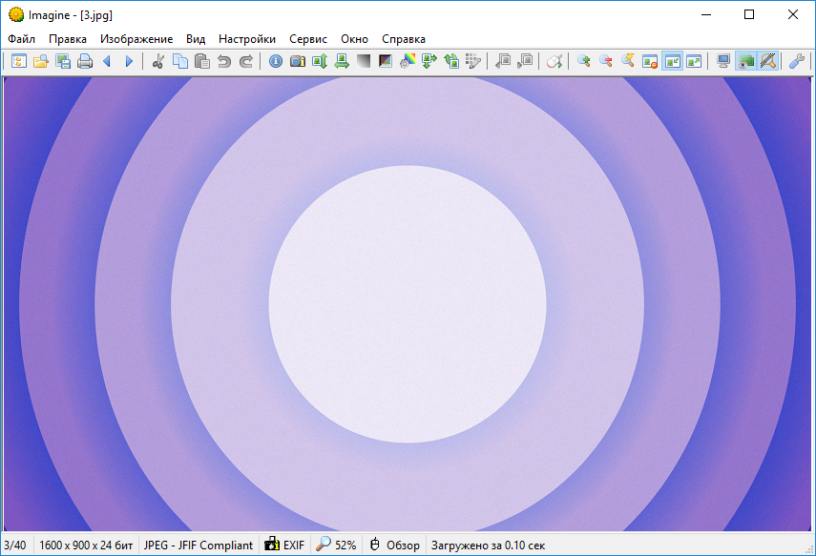Toggle the highlighted fit-to-window button

point(672,62)
